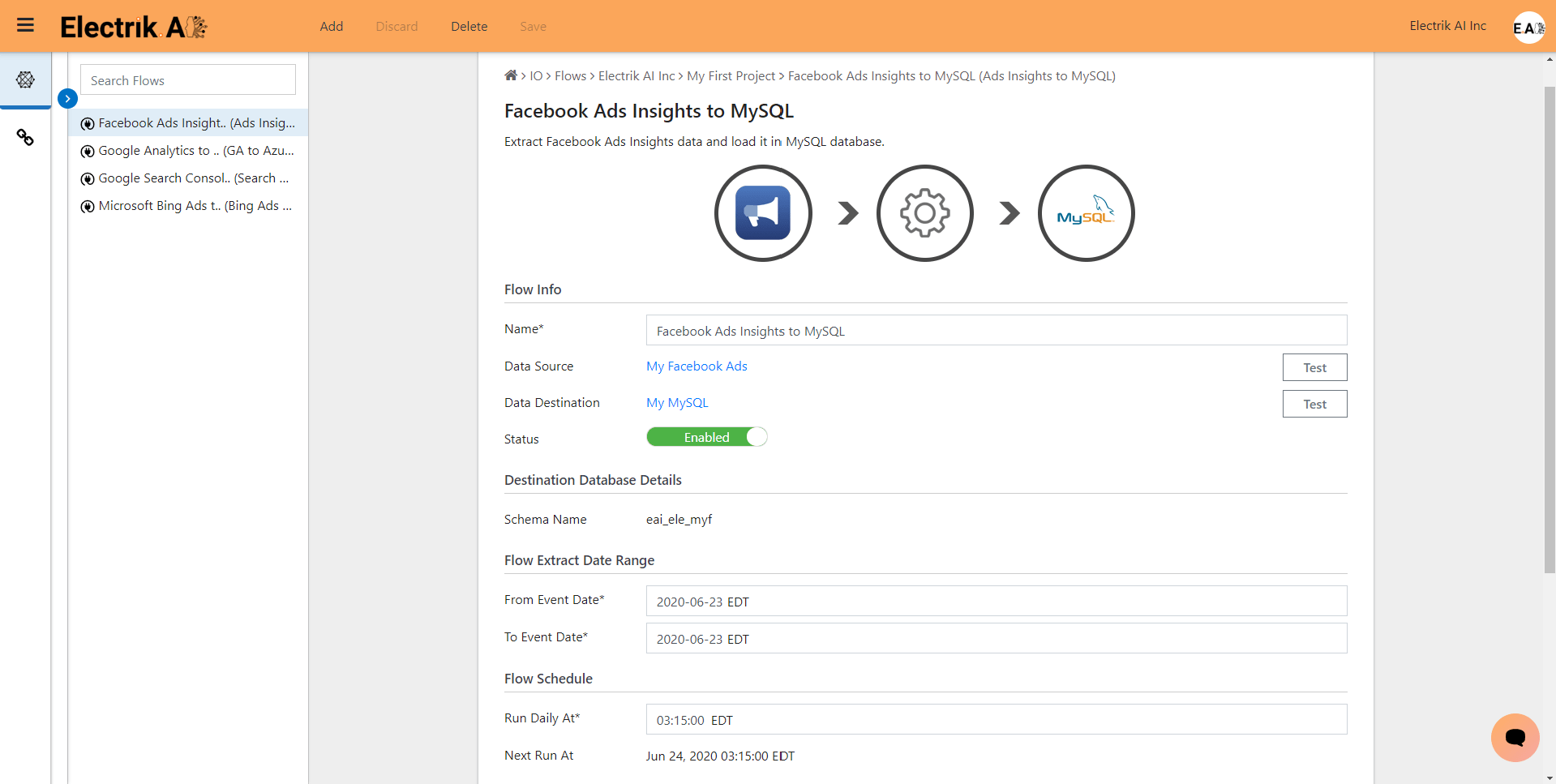Open the chat support bubble
Image resolution: width=1556 pixels, height=784 pixels.
coord(1514,738)
